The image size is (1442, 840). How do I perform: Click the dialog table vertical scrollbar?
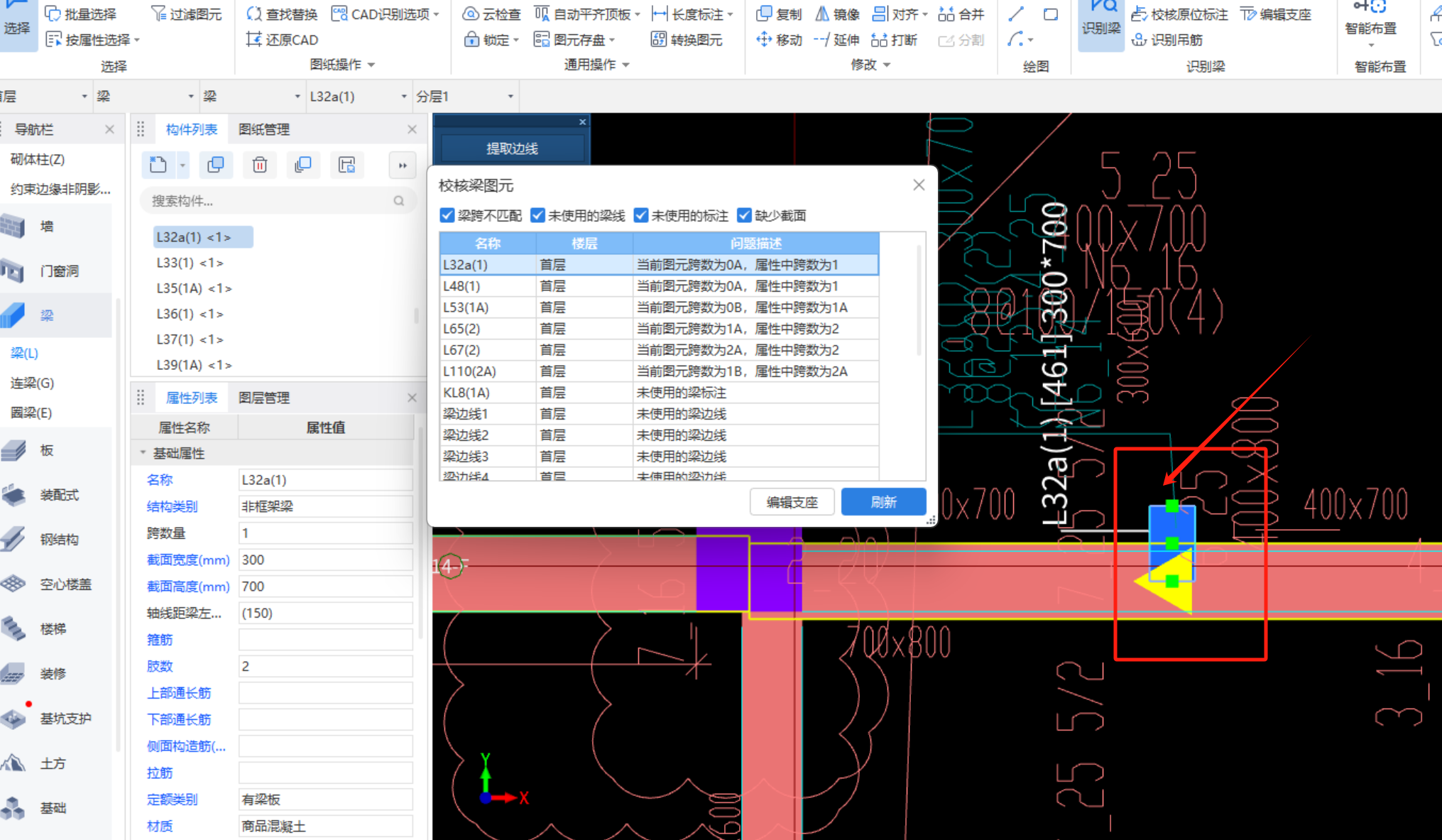919,302
